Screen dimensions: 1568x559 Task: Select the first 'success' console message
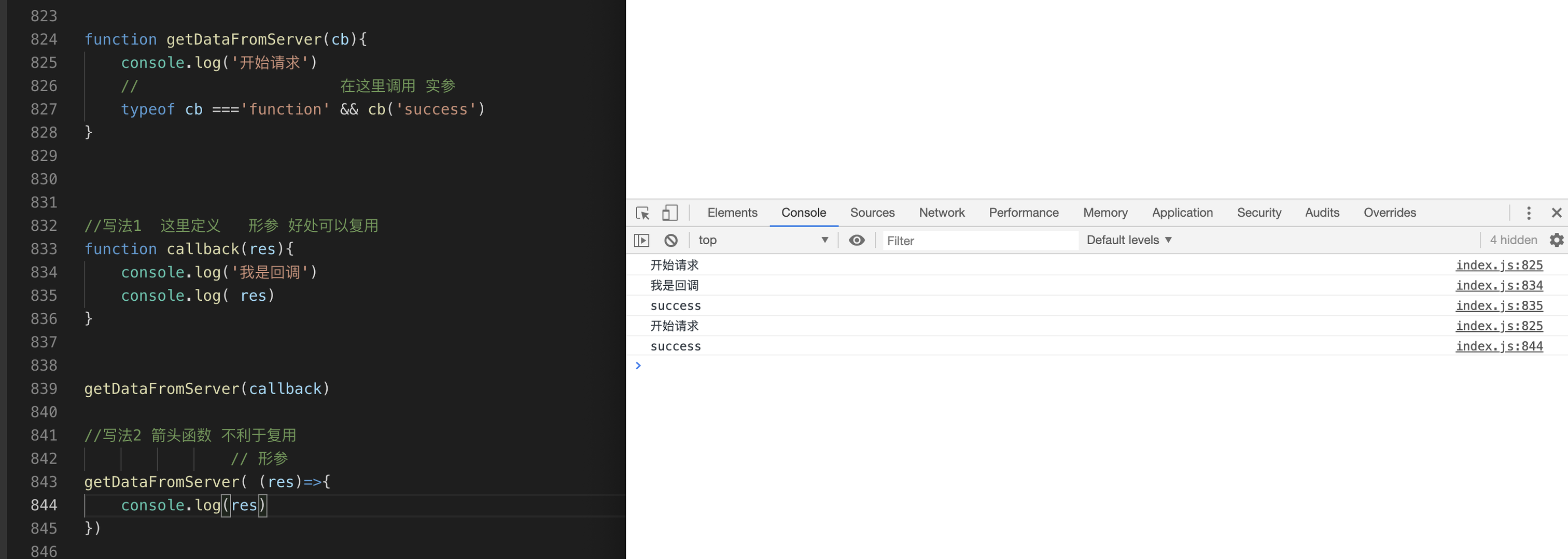point(676,305)
